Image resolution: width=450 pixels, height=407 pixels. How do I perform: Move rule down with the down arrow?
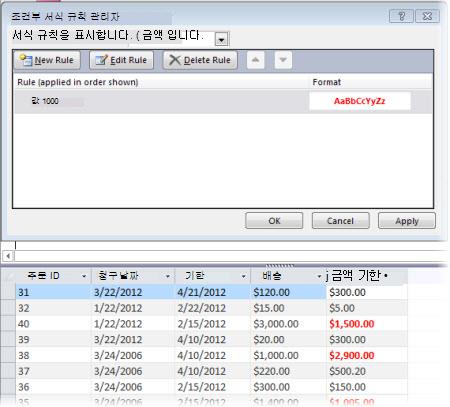283,60
